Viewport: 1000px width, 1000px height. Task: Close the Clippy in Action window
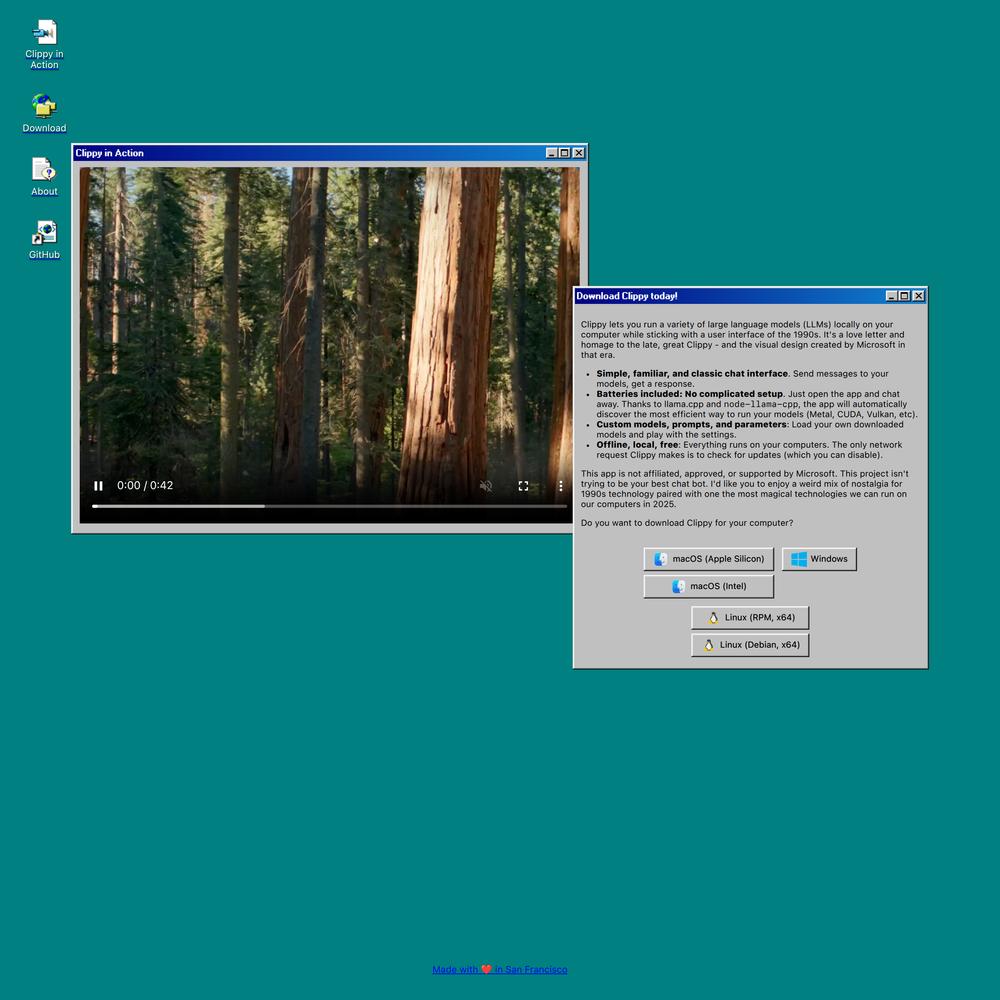(578, 153)
